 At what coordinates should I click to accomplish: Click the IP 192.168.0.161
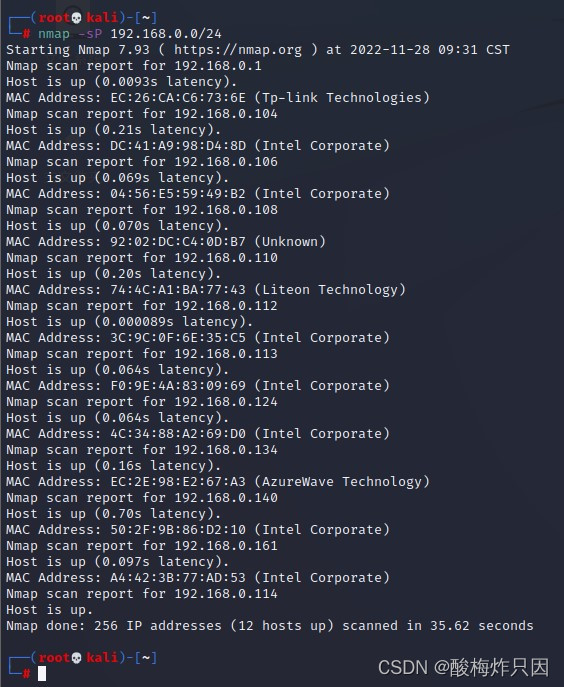226,546
